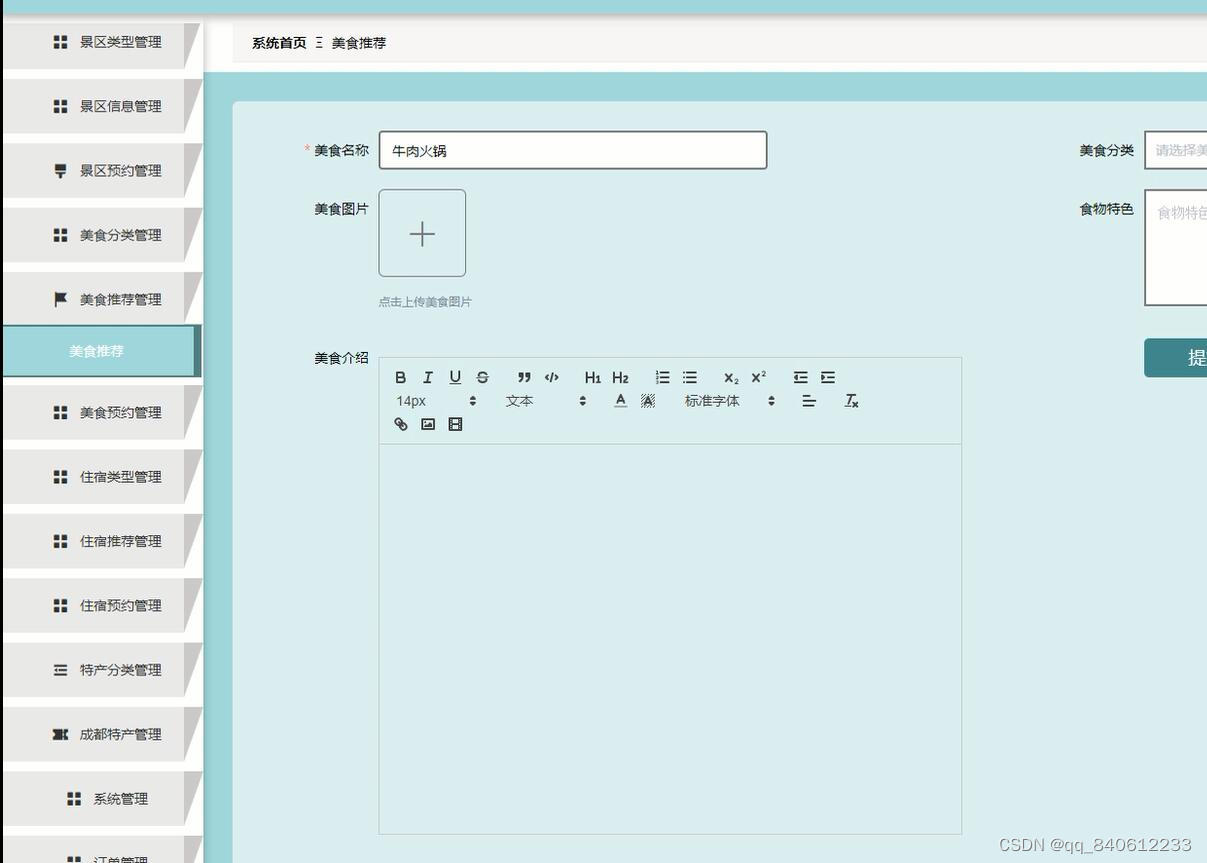Toggle code view in the editor

click(x=551, y=377)
